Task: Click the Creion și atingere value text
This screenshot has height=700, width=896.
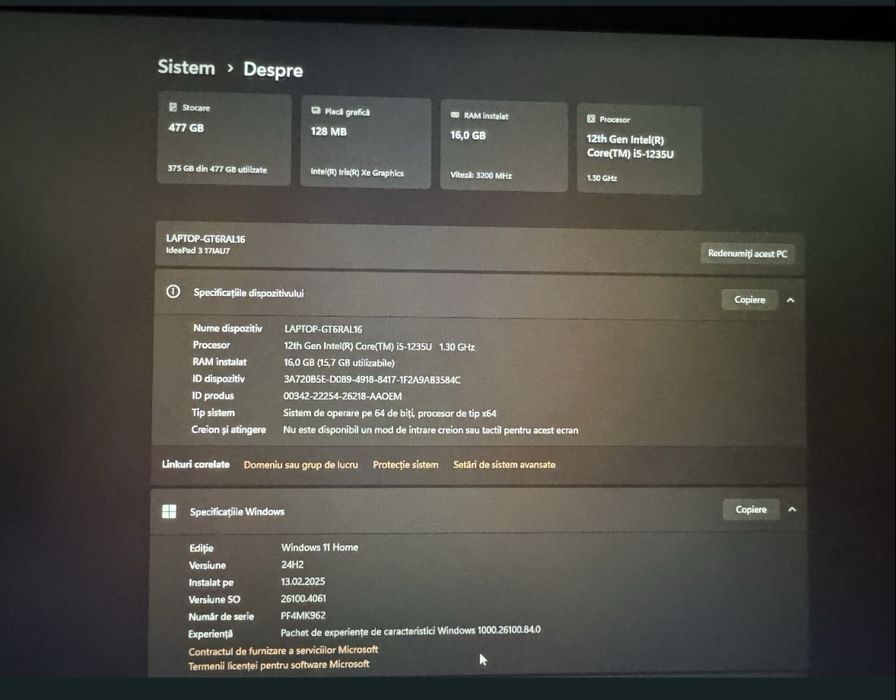Action: click(430, 430)
